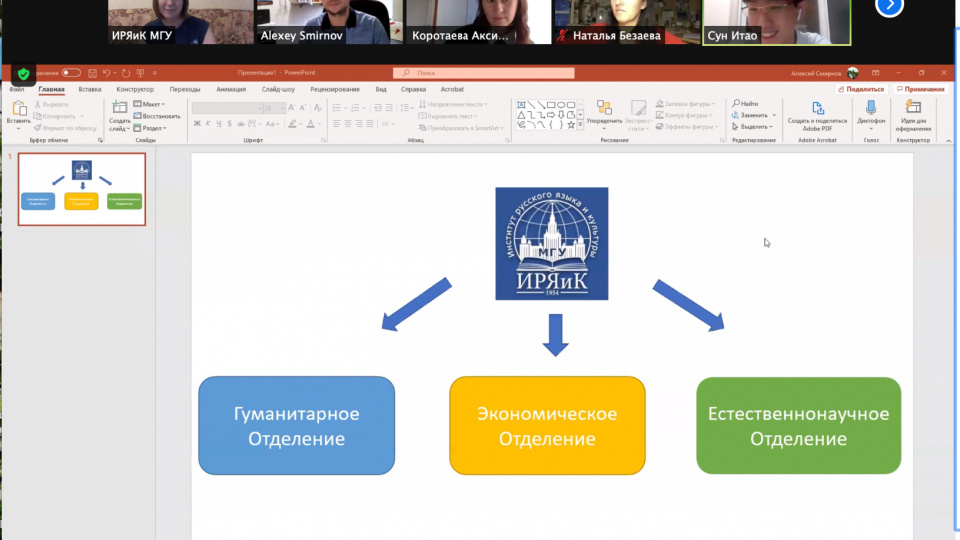Switch to the Вставка tab
The width and height of the screenshot is (960, 540).
(x=90, y=89)
